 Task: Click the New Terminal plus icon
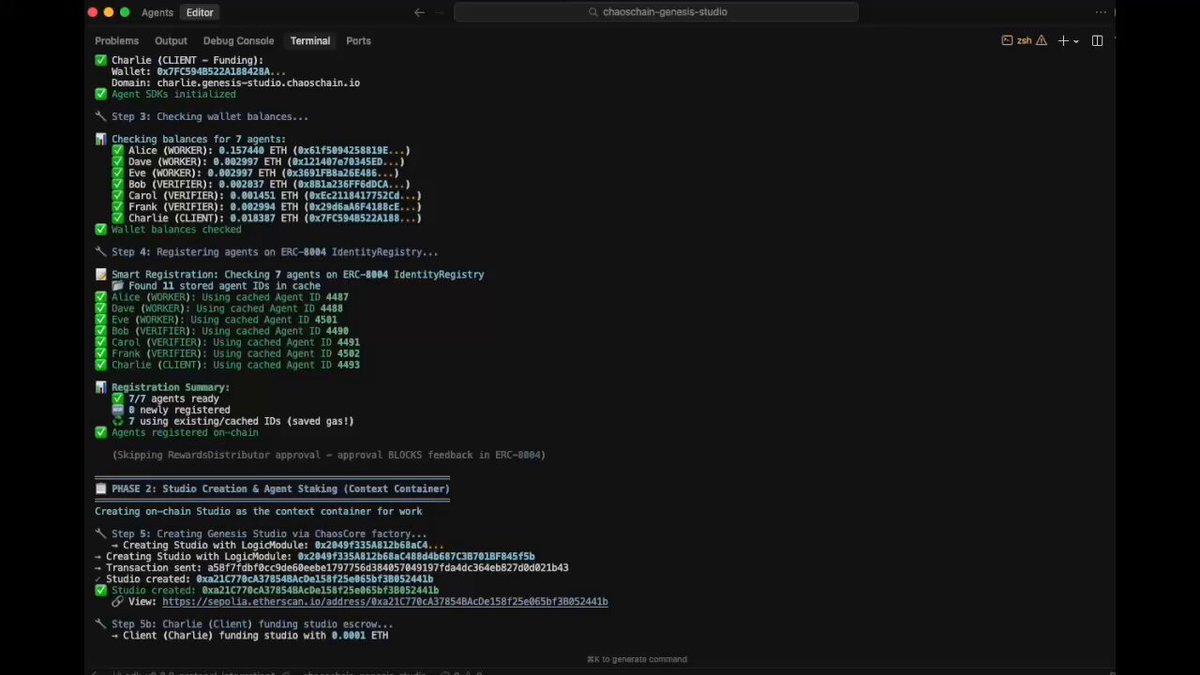[x=1063, y=41]
